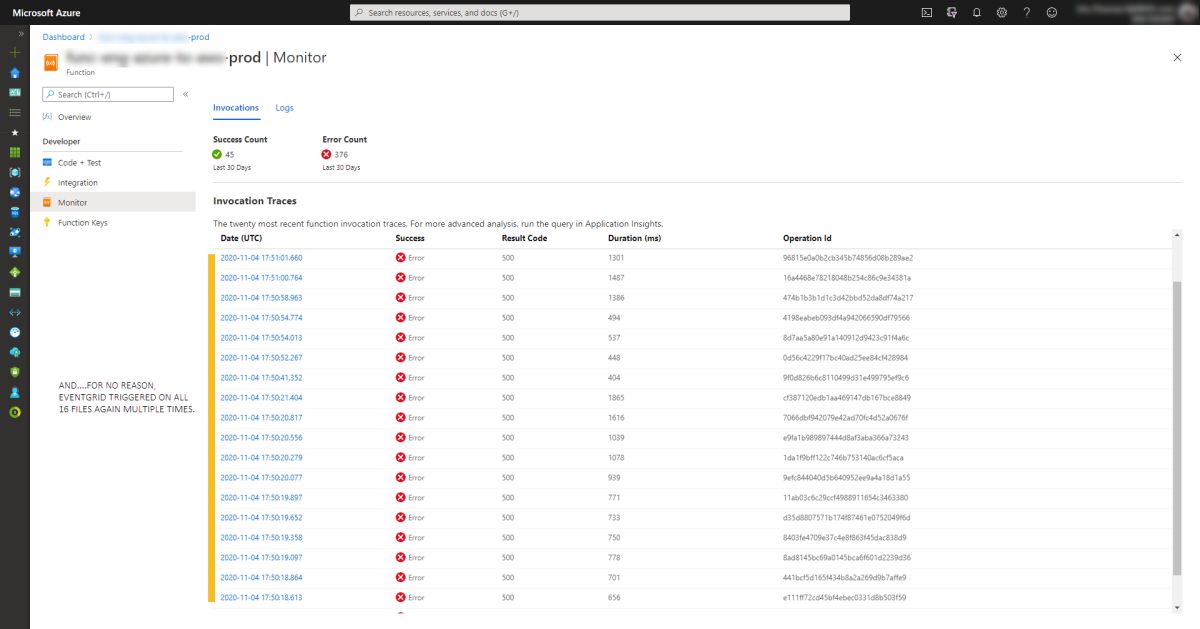The height and width of the screenshot is (629, 1200).
Task: Click the Code + Test menu icon
Action: (x=47, y=162)
